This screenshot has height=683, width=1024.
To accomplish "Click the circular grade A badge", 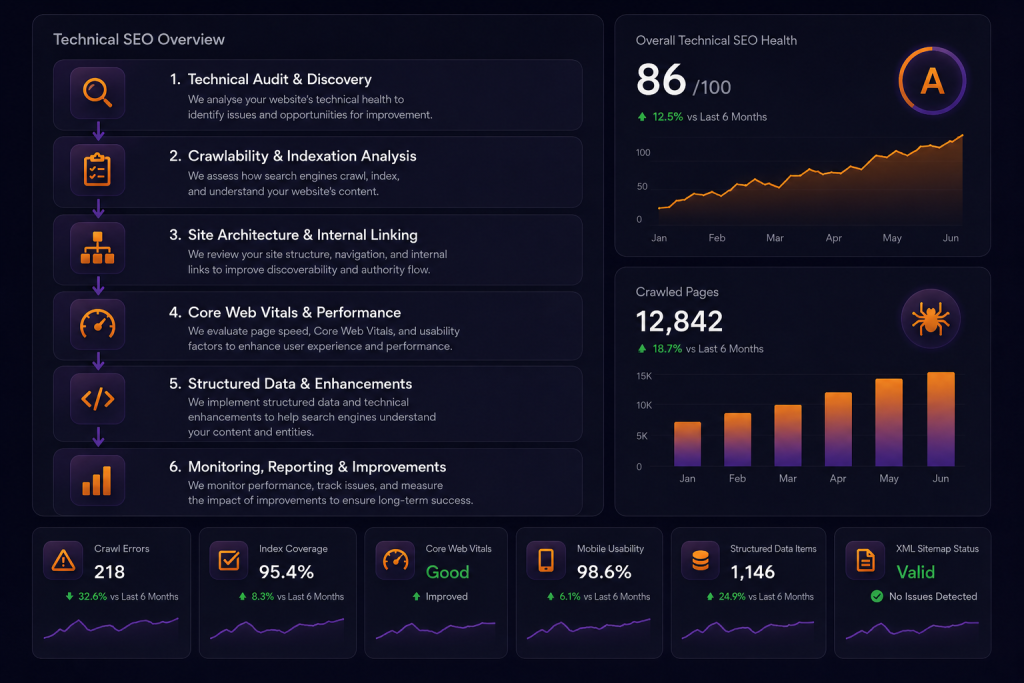I will (932, 81).
